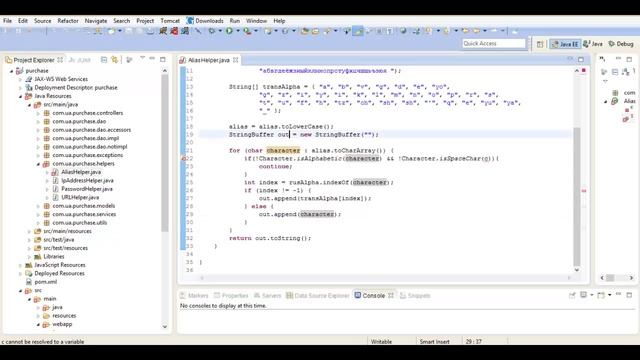The image size is (640, 360).
Task: Click the Open Perspective icon
Action: pos(540,44)
